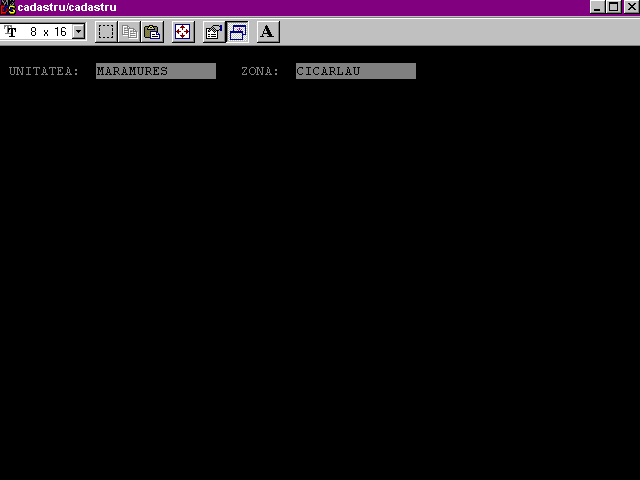Click the ZONA label text
The width and height of the screenshot is (640, 480).
(260, 71)
